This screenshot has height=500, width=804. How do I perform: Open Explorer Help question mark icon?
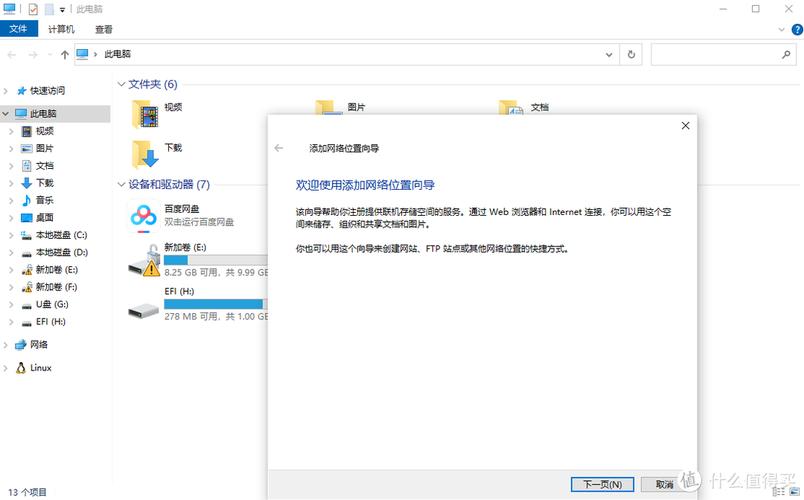[797, 30]
